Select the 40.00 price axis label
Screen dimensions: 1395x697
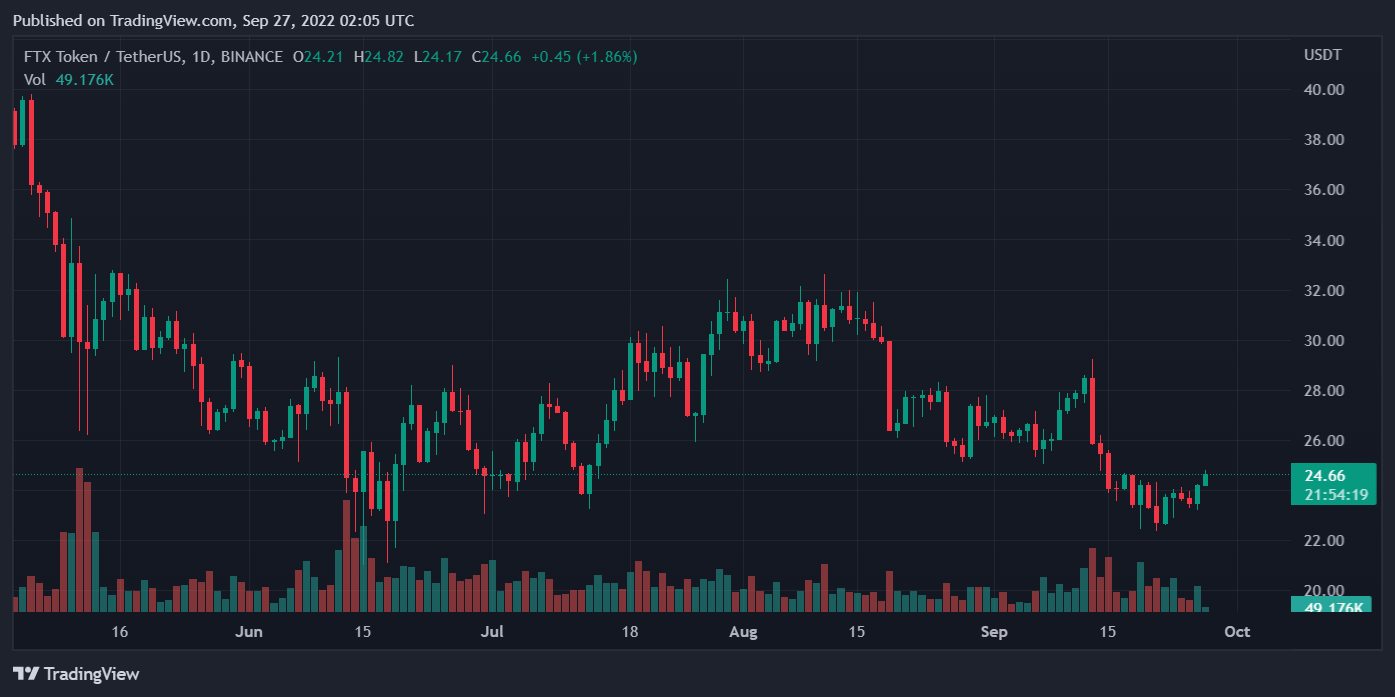point(1323,90)
